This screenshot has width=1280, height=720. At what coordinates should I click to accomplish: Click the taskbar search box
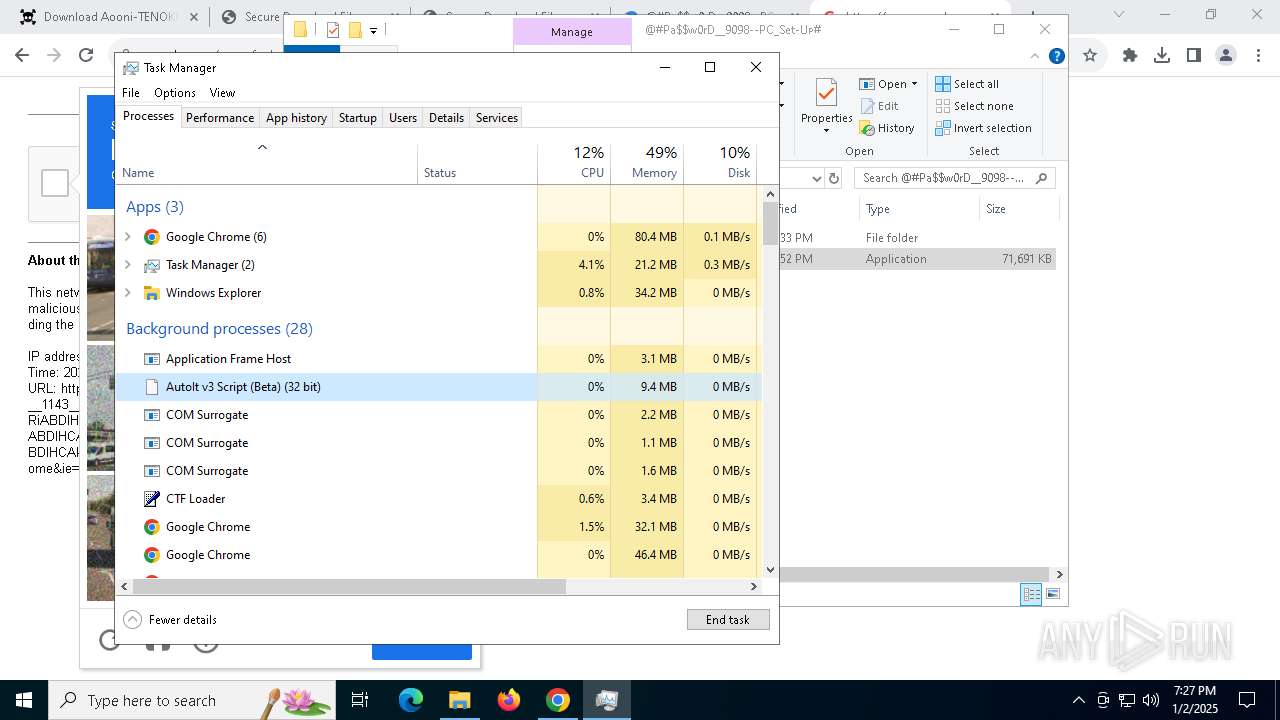pyautogui.click(x=192, y=700)
